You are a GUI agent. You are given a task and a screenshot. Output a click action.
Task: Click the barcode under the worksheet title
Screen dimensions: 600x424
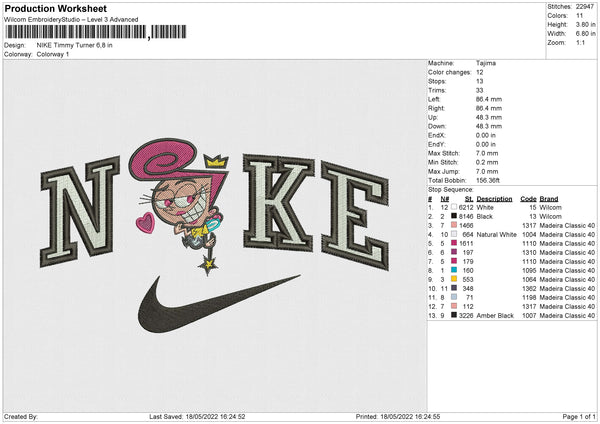[96, 32]
